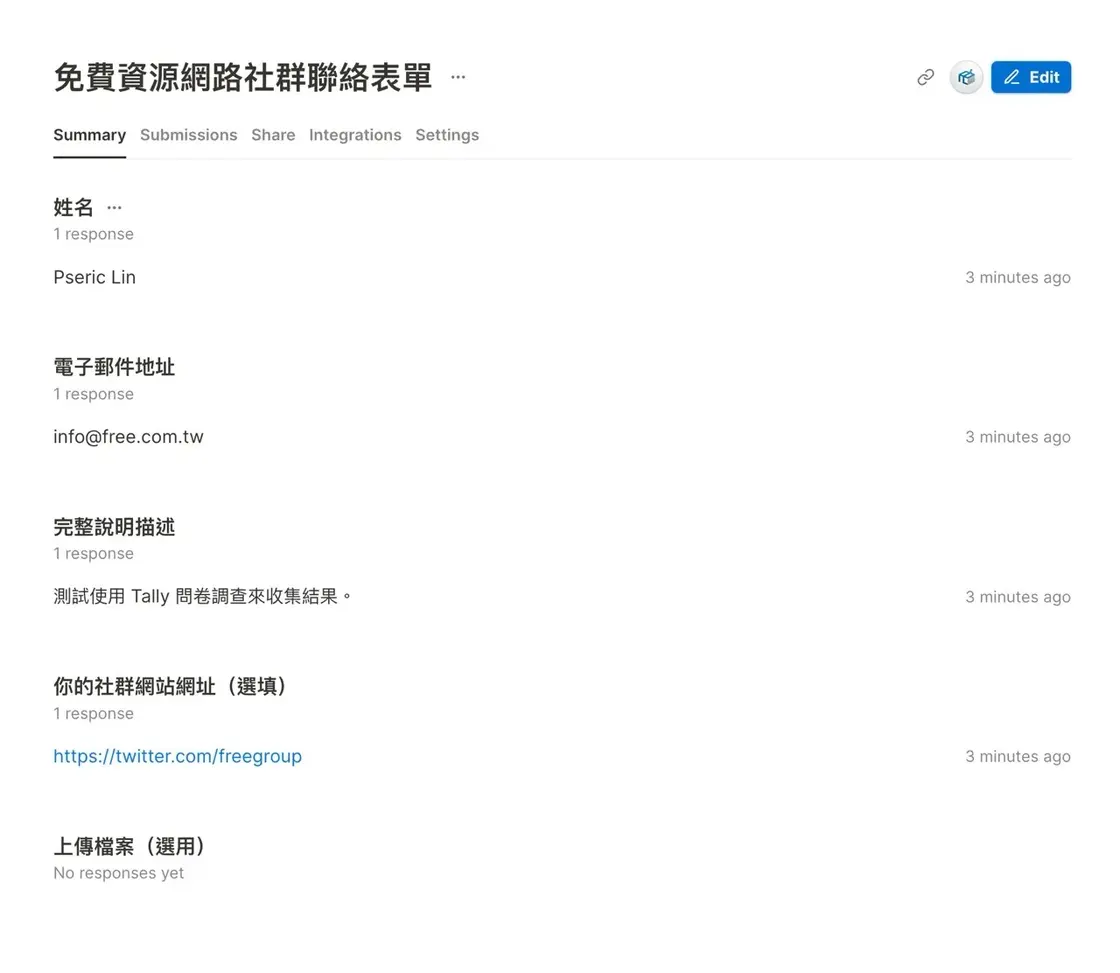The image size is (1120, 973).
Task: Click the 上傳檔案（選用）heading
Action: tap(129, 847)
